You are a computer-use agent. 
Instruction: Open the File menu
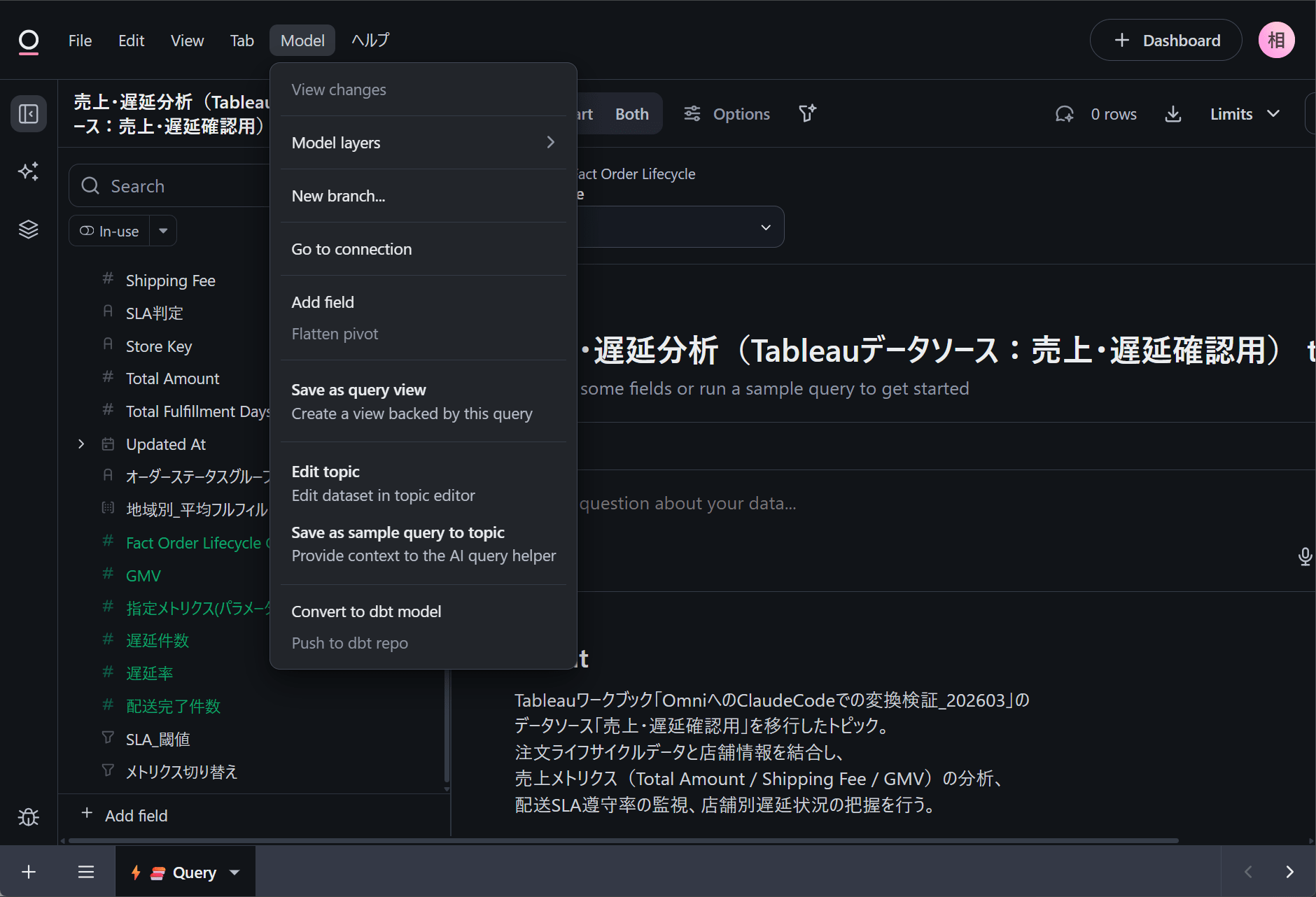(x=80, y=41)
